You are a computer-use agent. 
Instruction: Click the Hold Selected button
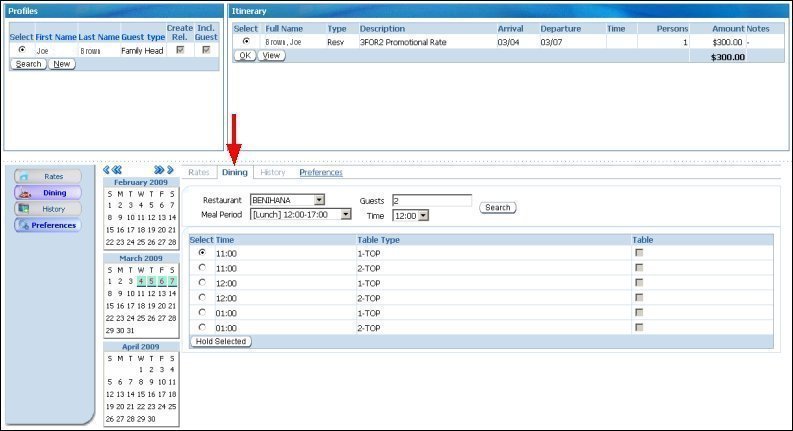point(220,341)
